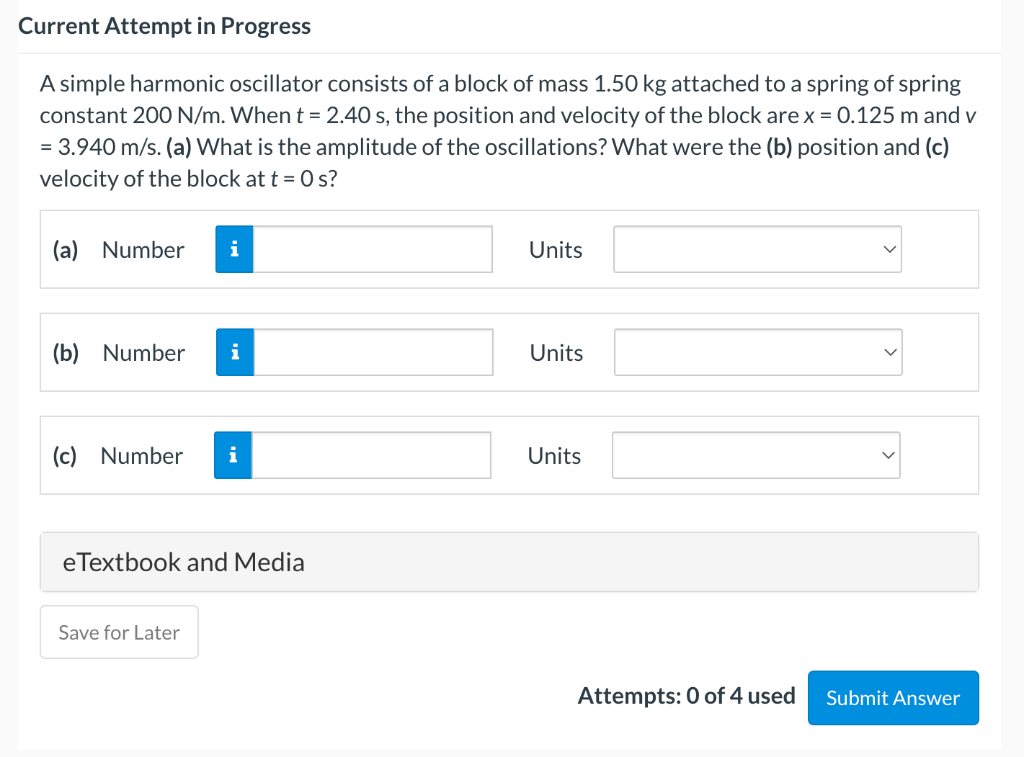This screenshot has height=757, width=1024.
Task: Click the "(b) Number" label
Action: [x=119, y=353]
